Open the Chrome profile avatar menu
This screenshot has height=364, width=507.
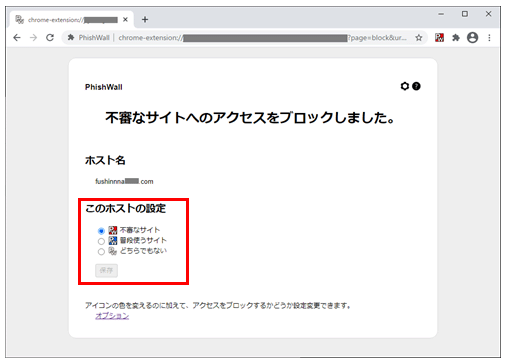tap(472, 38)
